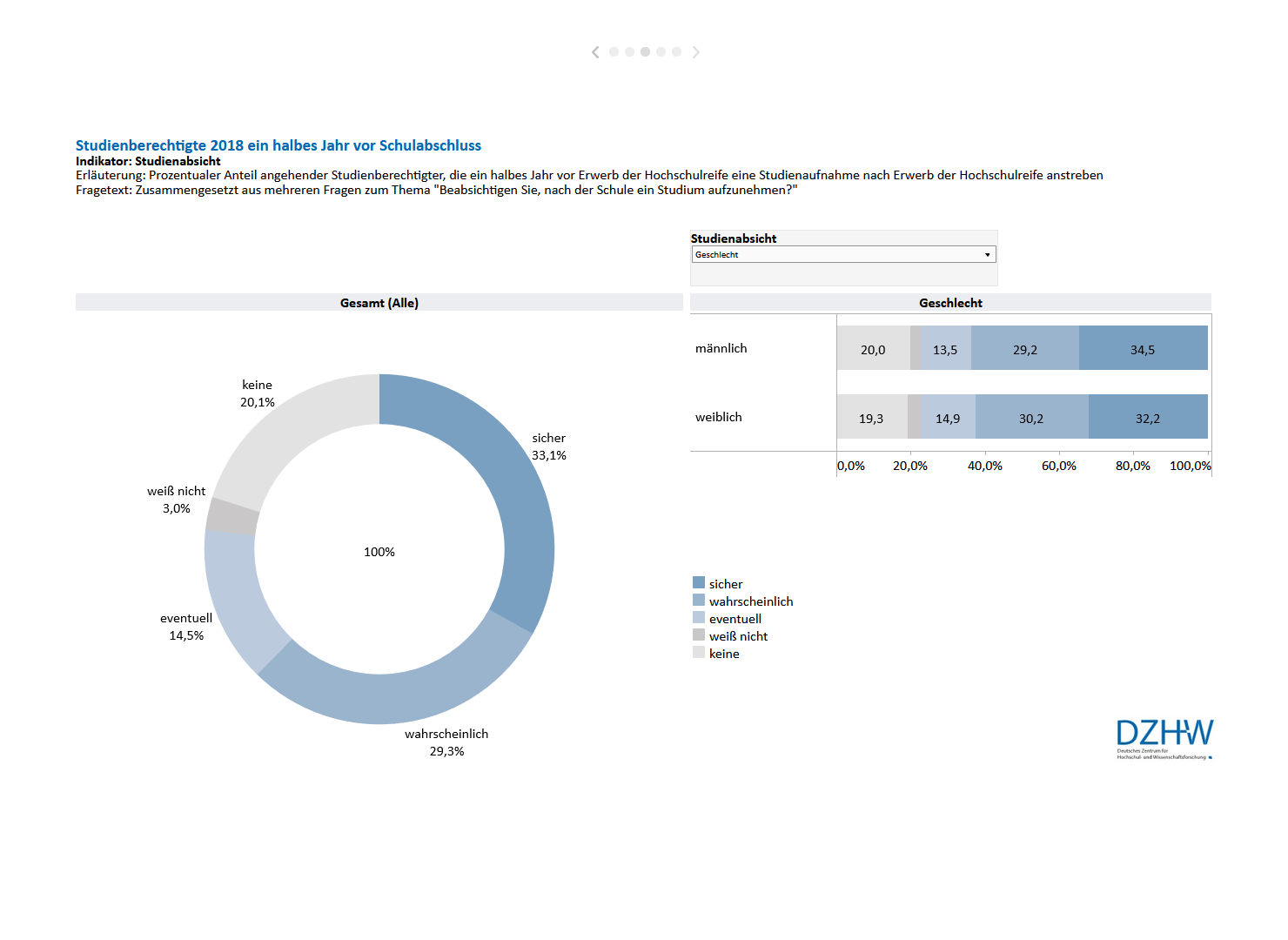This screenshot has width=1288, height=940.
Task: Jump to fifth pagination dot
Action: tap(676, 52)
